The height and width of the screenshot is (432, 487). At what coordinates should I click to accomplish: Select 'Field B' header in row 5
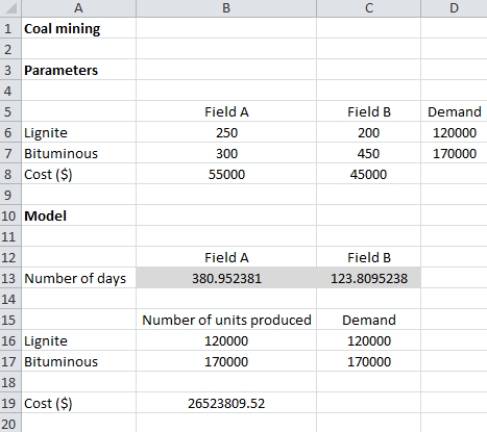pyautogui.click(x=368, y=112)
